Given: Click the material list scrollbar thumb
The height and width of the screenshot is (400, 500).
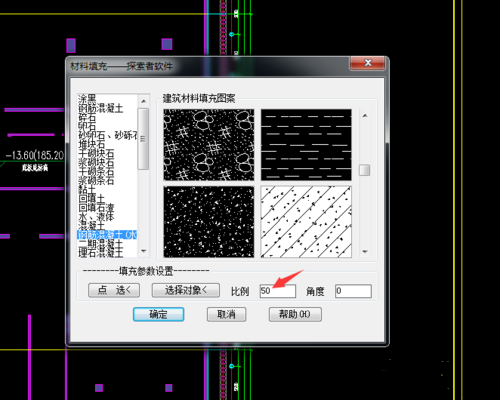Looking at the screenshot, I should pyautogui.click(x=143, y=139).
